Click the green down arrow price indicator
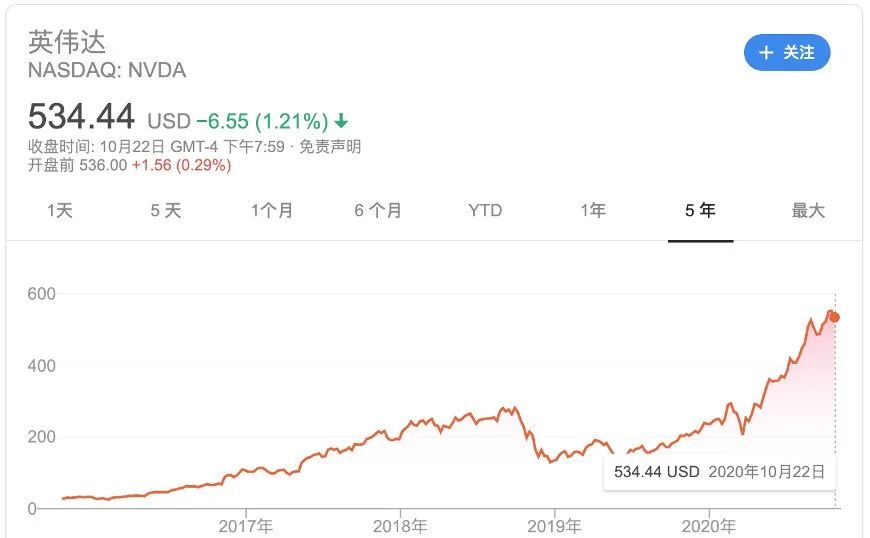The height and width of the screenshot is (538, 870). point(341,122)
